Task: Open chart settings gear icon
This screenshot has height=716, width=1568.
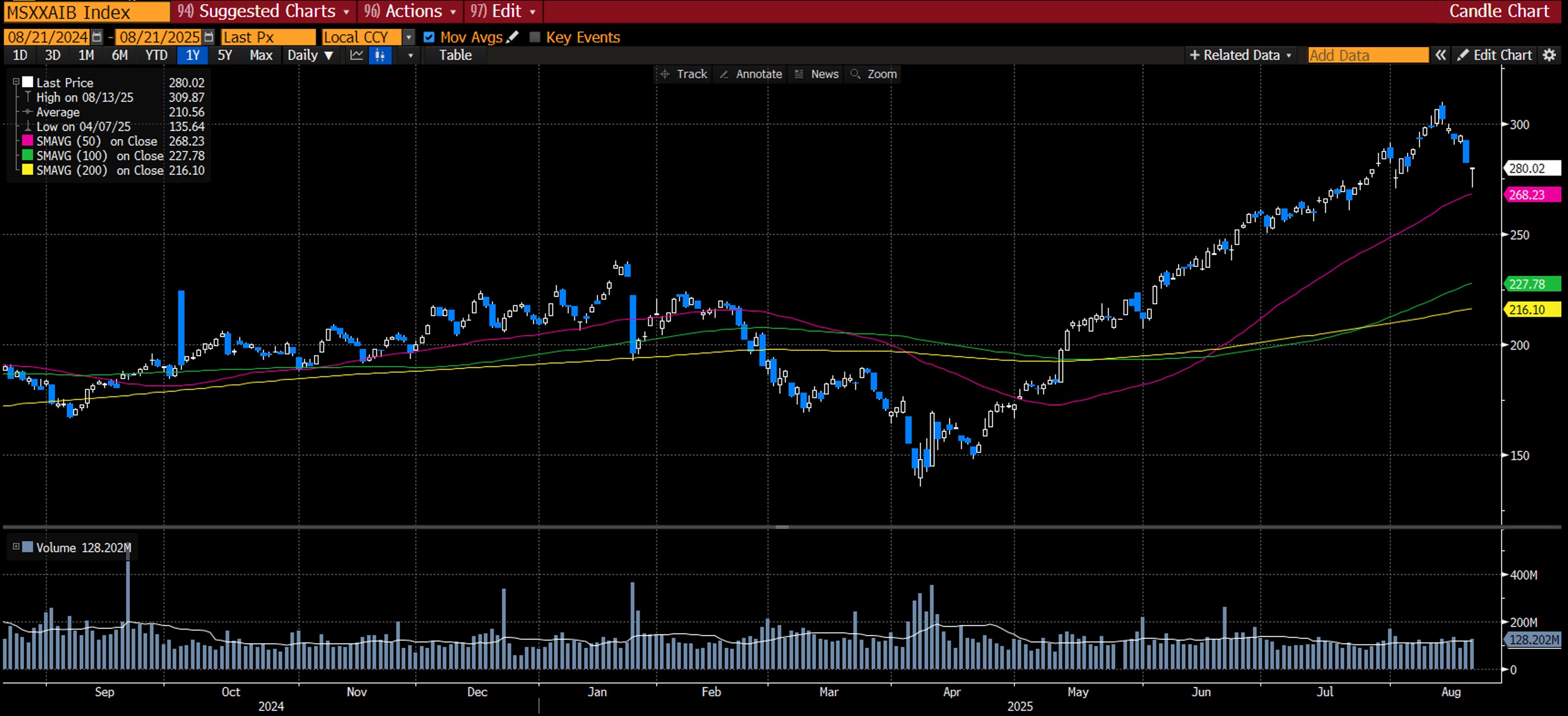Action: coord(1549,55)
